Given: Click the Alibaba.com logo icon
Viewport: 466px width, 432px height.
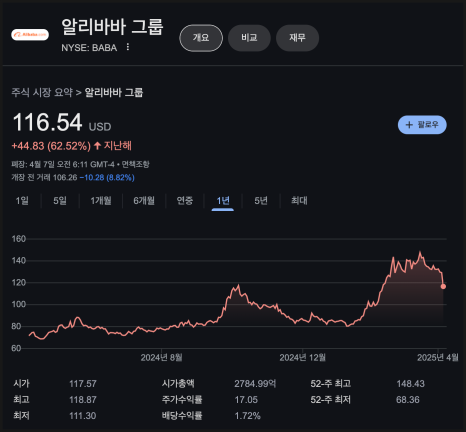Looking at the screenshot, I should pyautogui.click(x=30, y=34).
